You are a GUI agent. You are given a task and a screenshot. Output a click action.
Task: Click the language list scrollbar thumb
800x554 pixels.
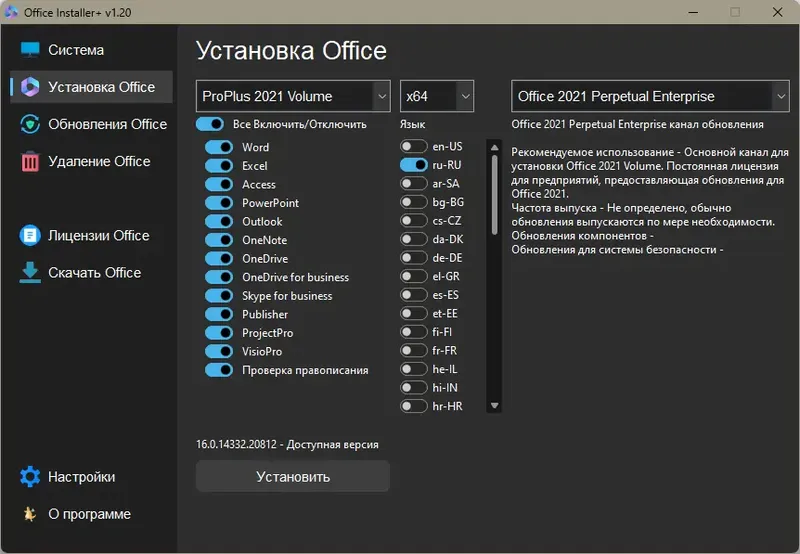[x=494, y=190]
